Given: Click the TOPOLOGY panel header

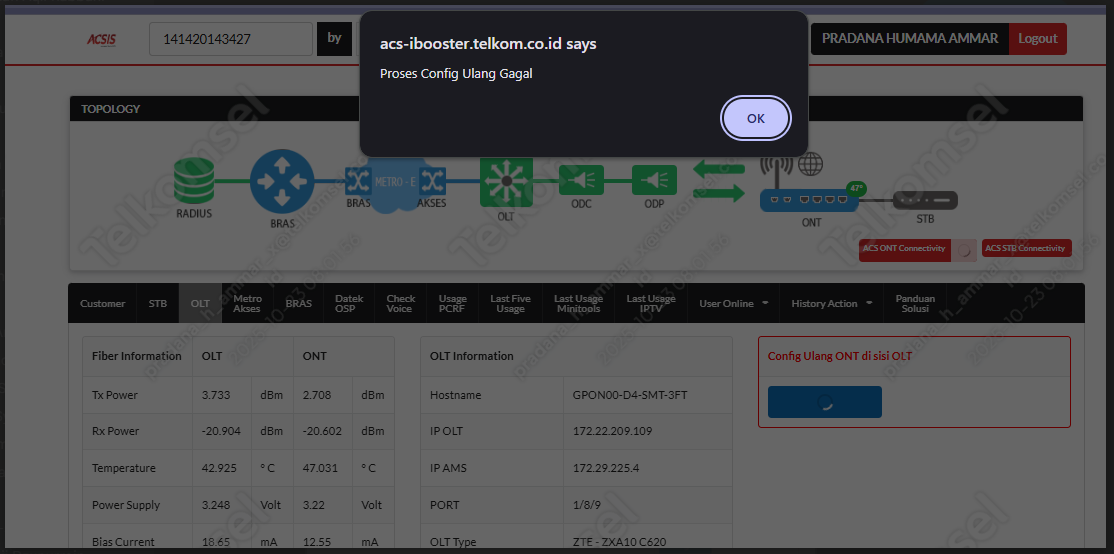Looking at the screenshot, I should pyautogui.click(x=576, y=109).
